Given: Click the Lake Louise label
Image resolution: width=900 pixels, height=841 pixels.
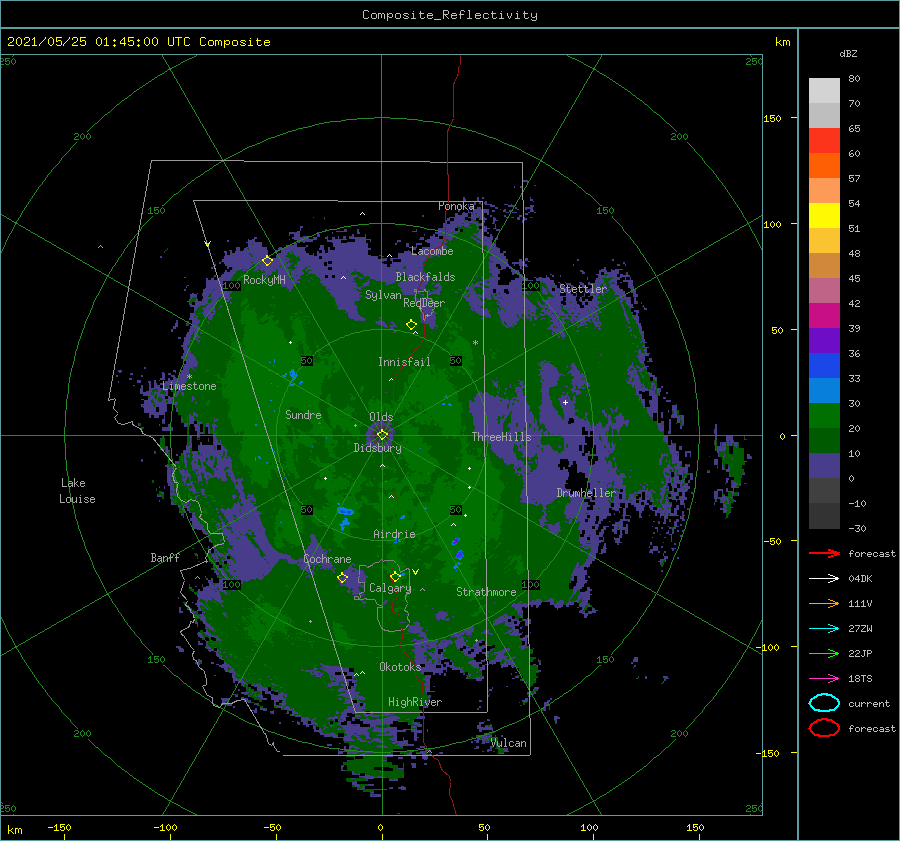Looking at the screenshot, I should [x=77, y=491].
